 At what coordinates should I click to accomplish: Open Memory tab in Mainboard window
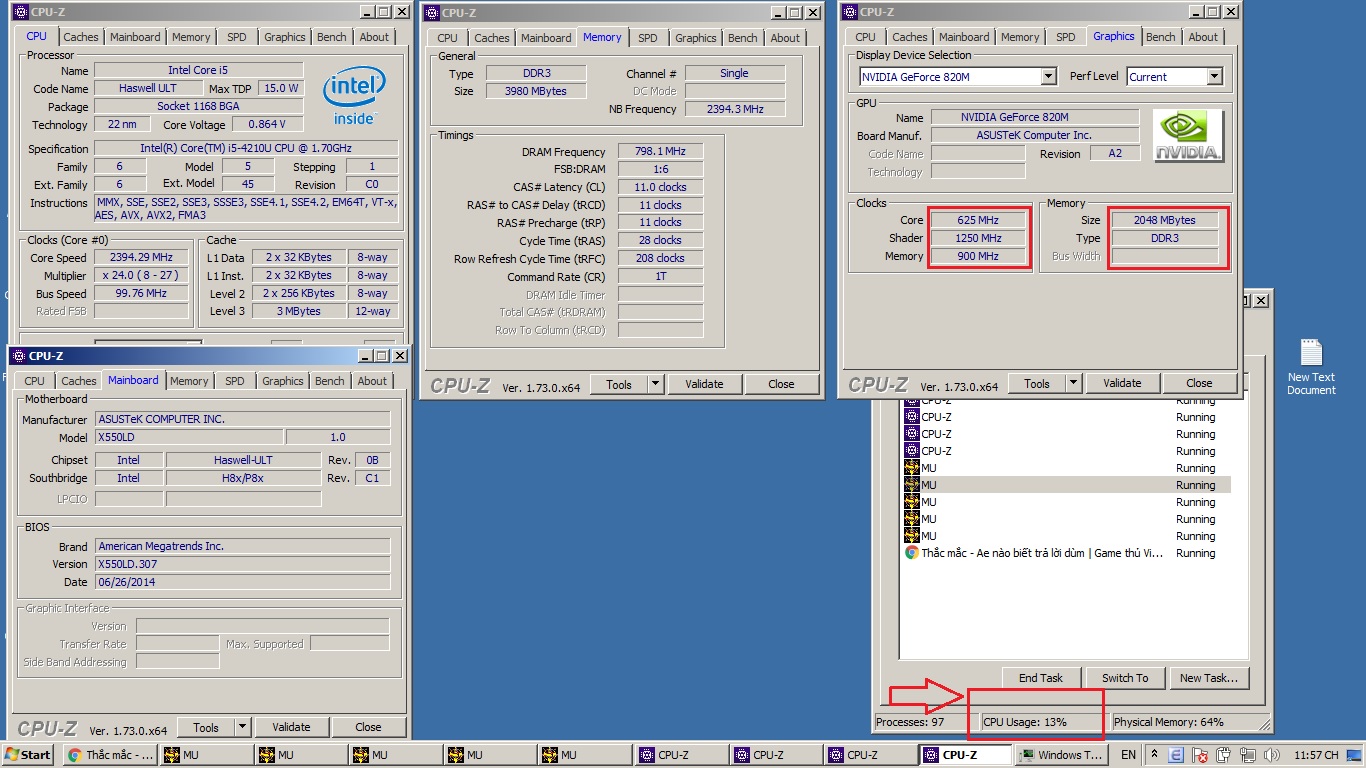tap(189, 381)
